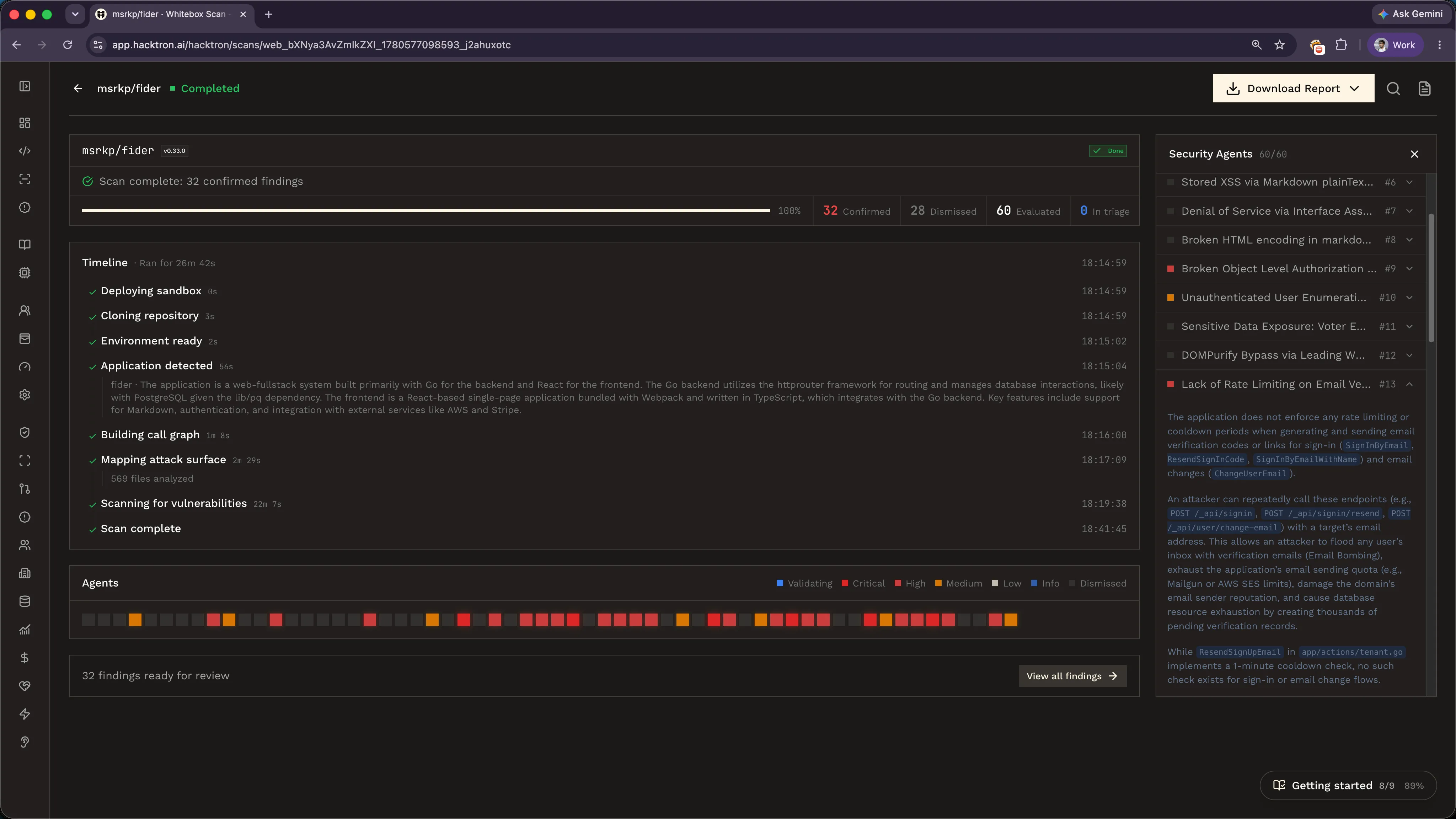Go back using arrow beside msrkp/fider
This screenshot has height=819, width=1456.
click(x=78, y=88)
